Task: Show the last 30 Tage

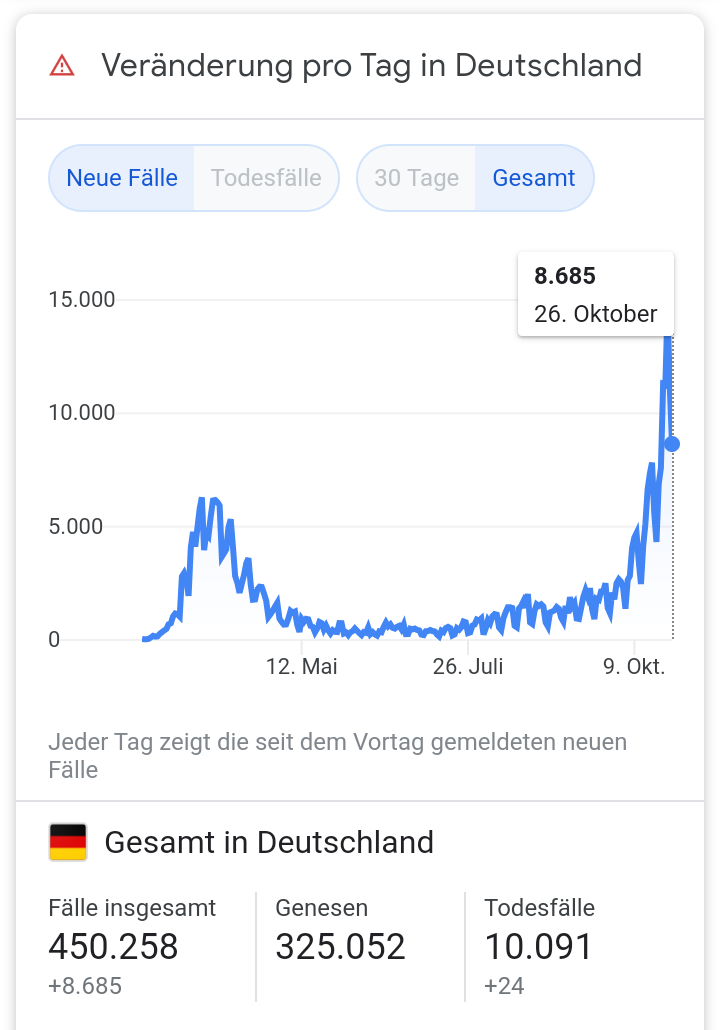Action: (416, 179)
